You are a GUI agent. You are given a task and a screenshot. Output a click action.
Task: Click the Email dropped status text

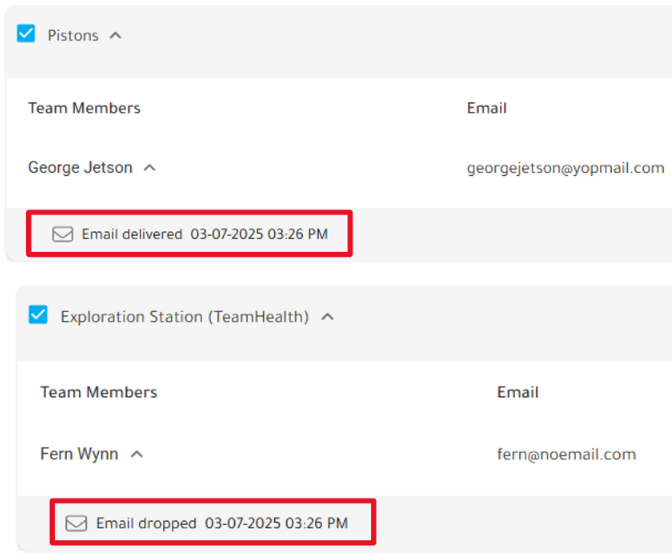click(146, 523)
